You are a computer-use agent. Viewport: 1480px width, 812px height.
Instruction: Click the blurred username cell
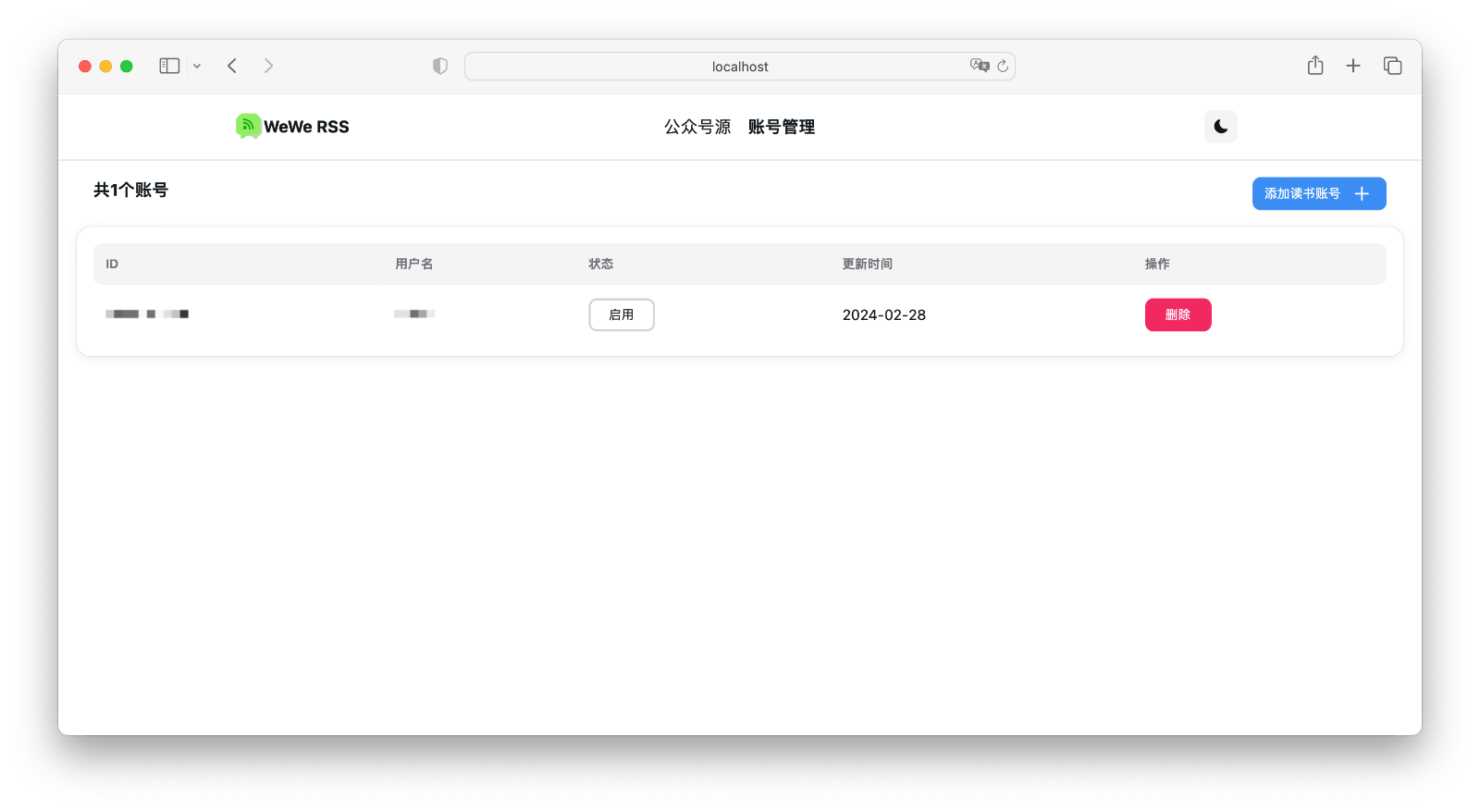(x=414, y=314)
